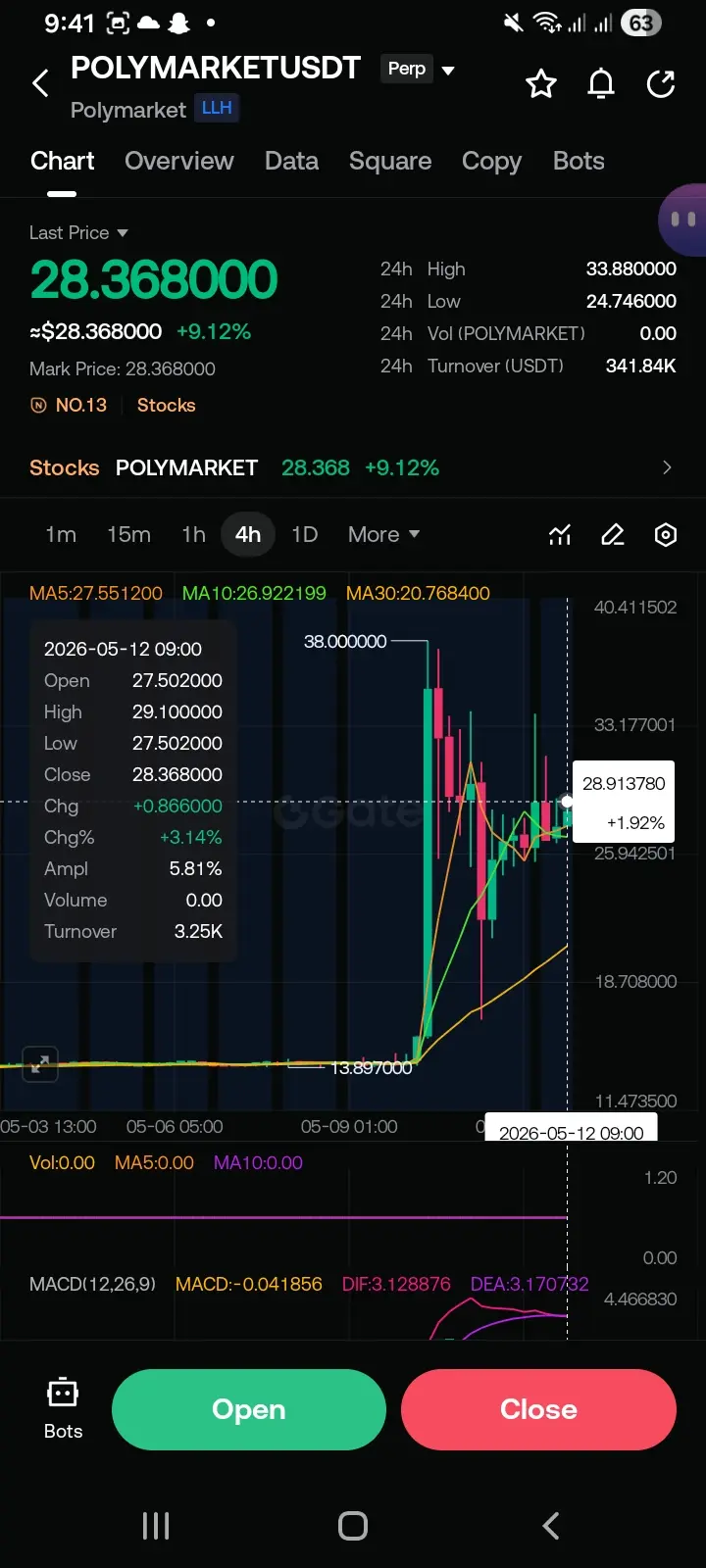Tap the DIF:3.128876 value
The image size is (706, 1568).
point(396,1284)
